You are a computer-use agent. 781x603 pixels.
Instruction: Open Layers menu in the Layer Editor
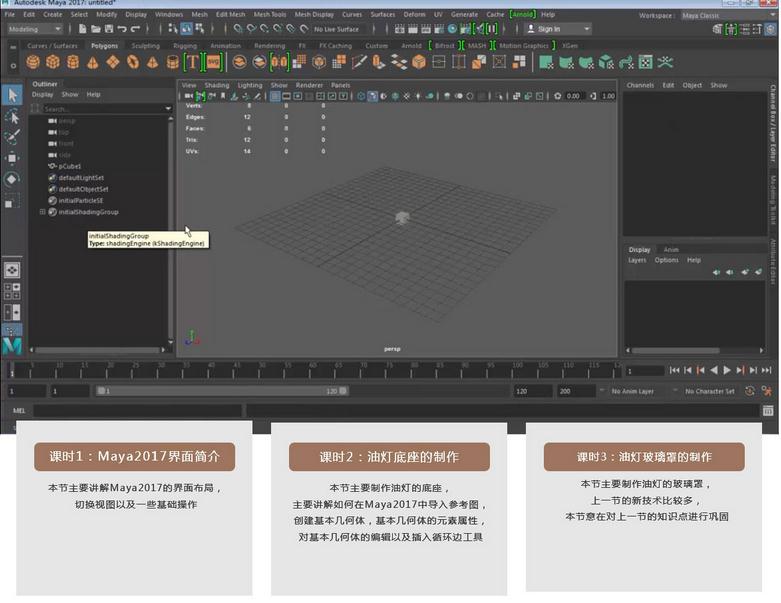coord(637,260)
